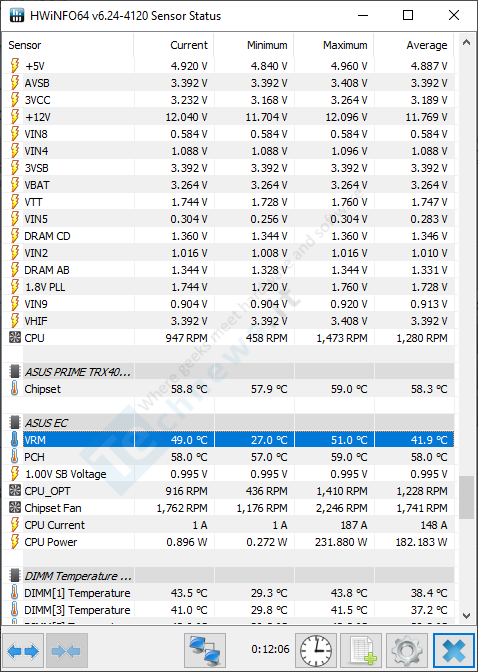Select the DIMM[3] Temperature row
478x672 pixels.
point(228,610)
